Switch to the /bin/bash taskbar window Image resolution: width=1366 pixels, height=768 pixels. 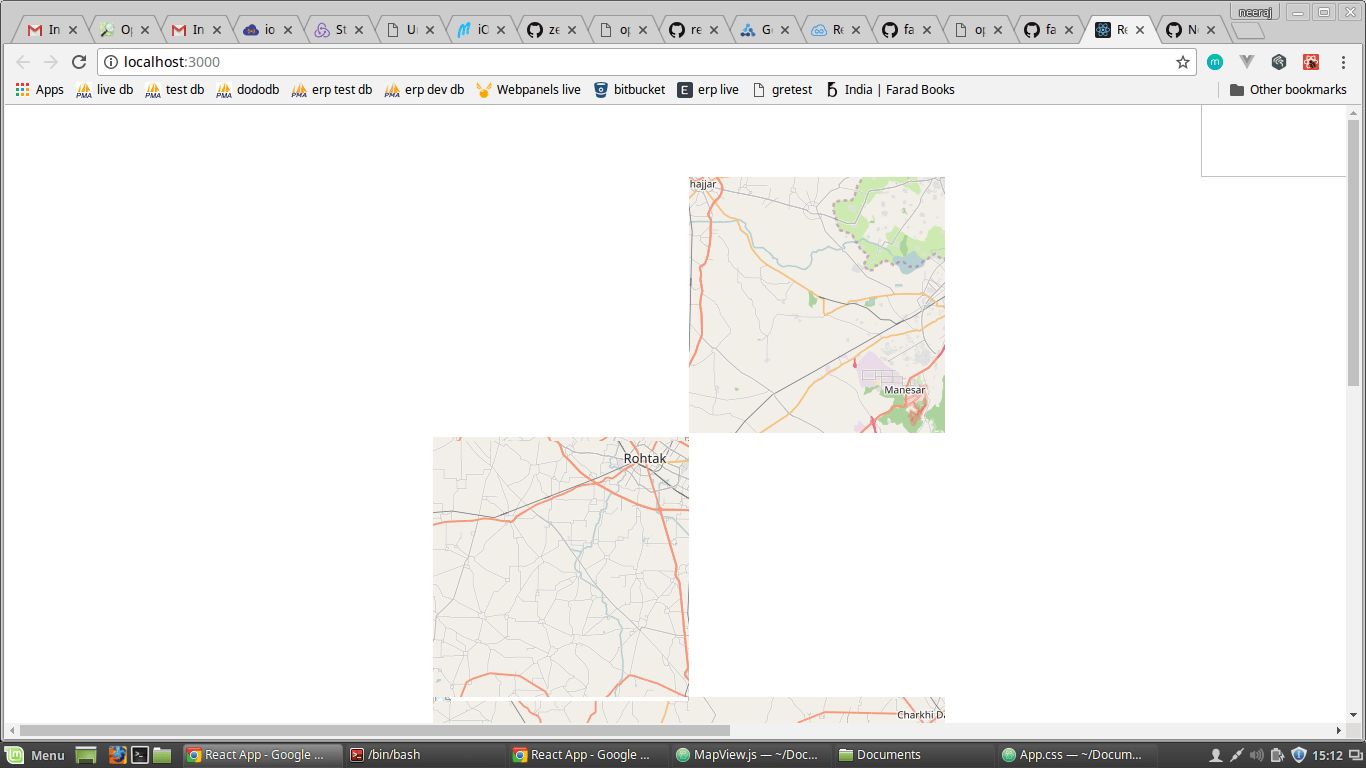pos(424,755)
